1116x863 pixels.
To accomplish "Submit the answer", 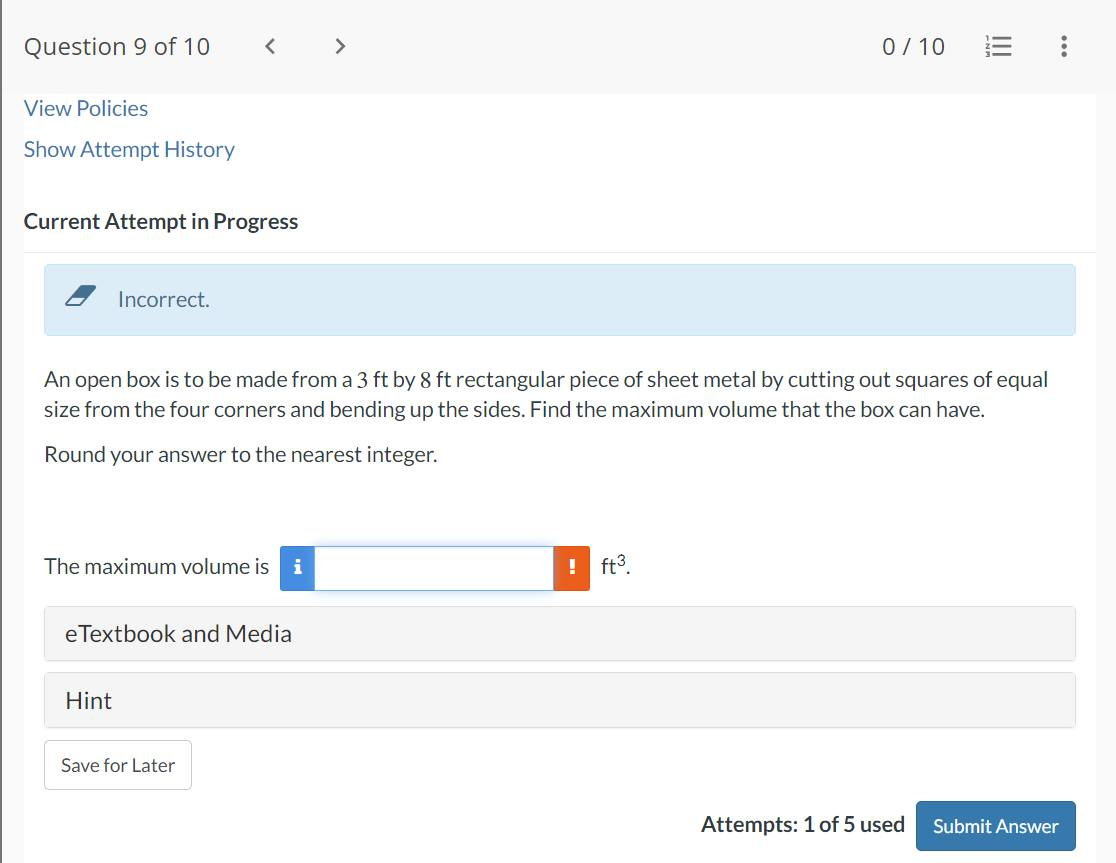I will click(x=995, y=826).
